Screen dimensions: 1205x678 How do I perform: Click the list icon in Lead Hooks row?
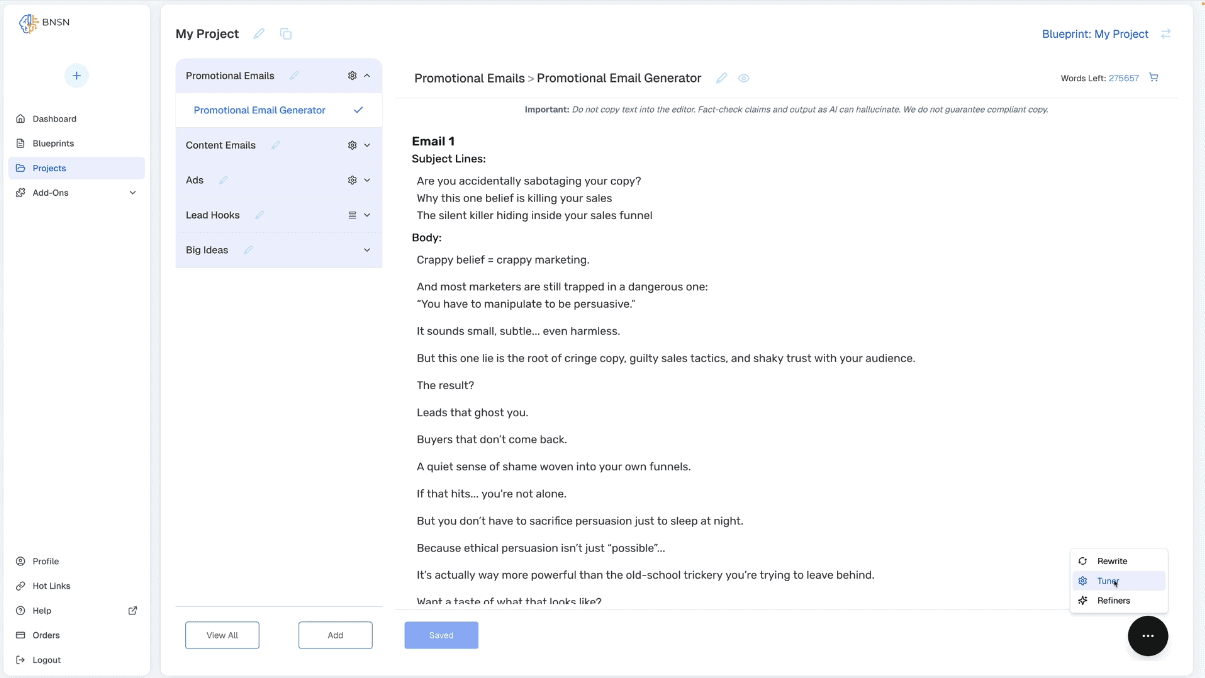click(352, 215)
